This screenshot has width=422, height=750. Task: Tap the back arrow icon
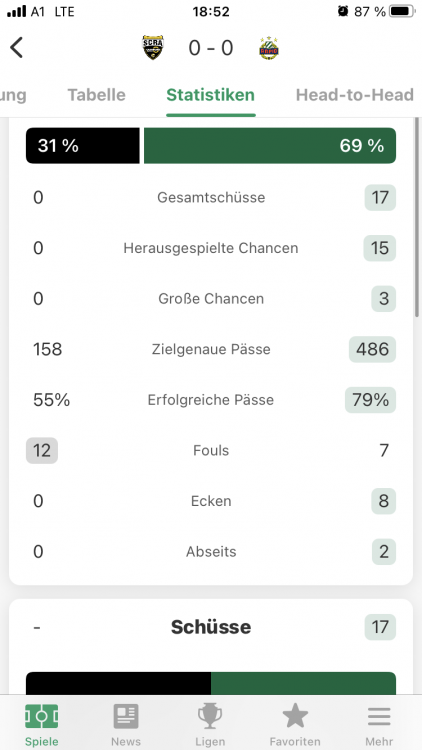click(17, 47)
